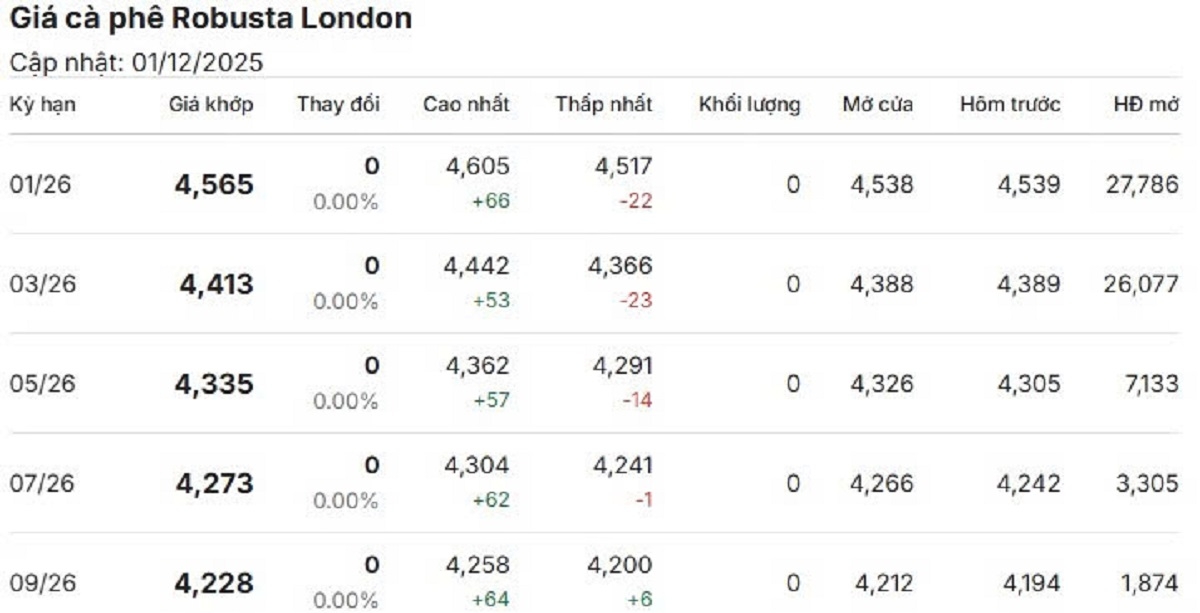Viewport: 1200px width, 613px height.
Task: Click the 'HĐ mở' column header
Action: pos(1146,105)
